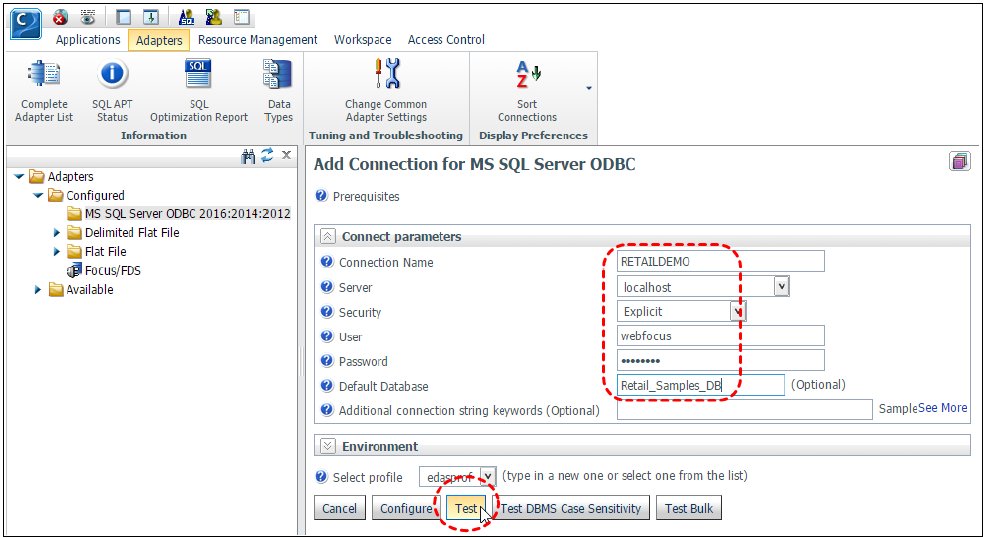Expand the Delimited Flat File node
Screen dimensions: 985x538
(x=57, y=233)
